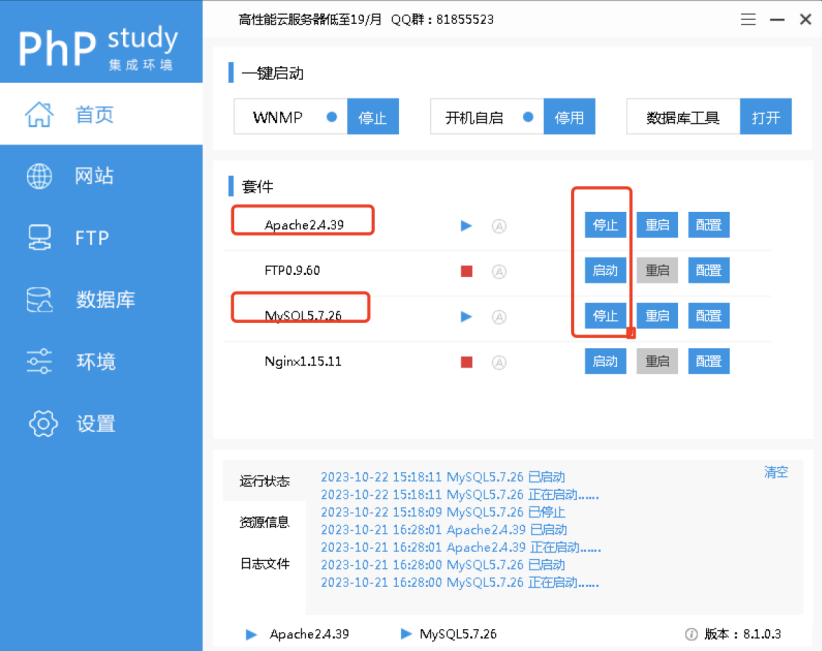Click the version info icon by 版本

691,634
